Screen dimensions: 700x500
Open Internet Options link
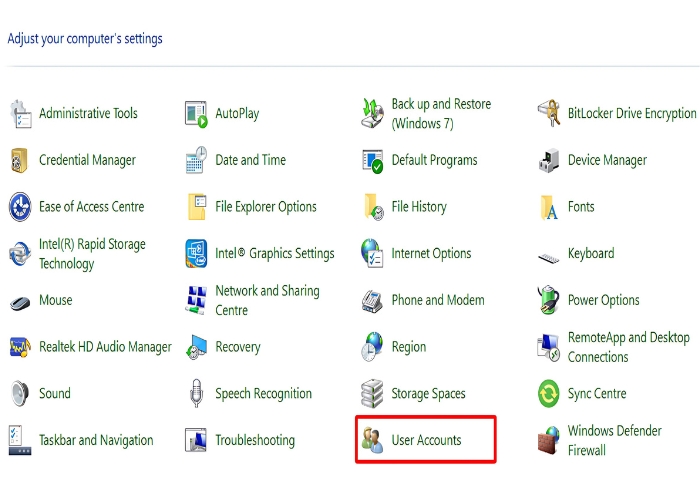point(431,254)
